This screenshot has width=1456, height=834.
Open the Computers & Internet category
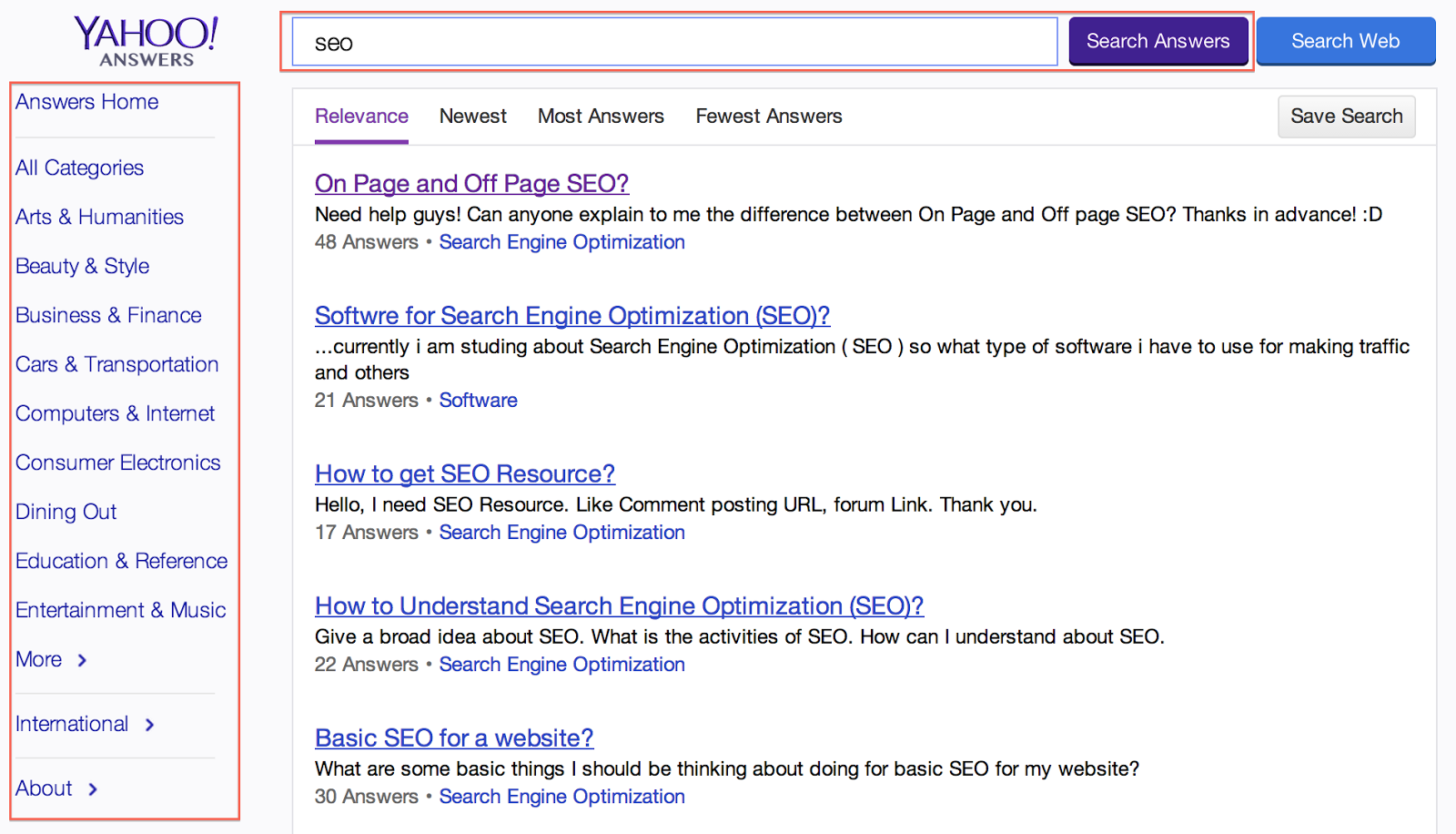point(116,413)
